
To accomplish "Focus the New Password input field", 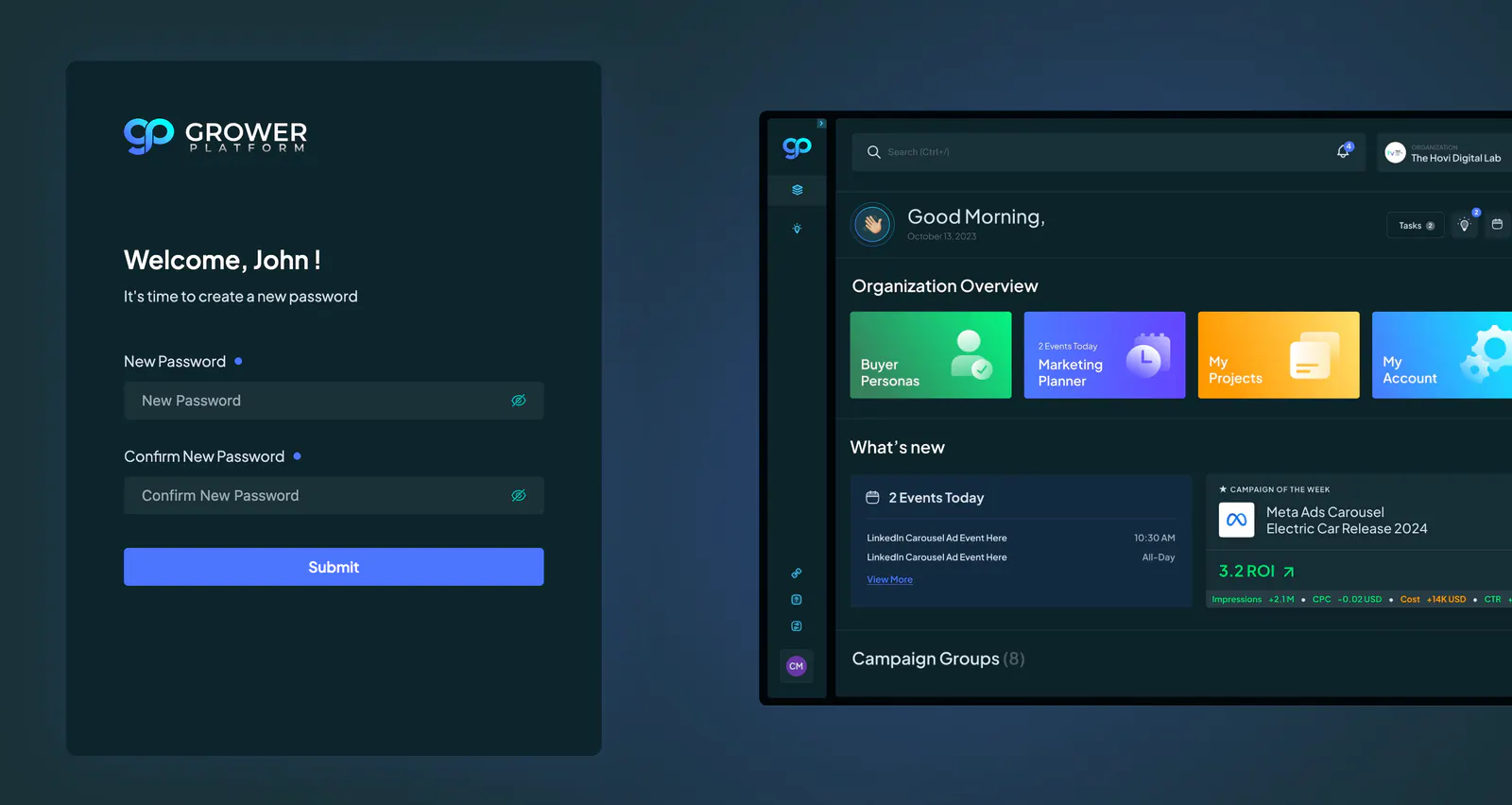I will click(334, 401).
